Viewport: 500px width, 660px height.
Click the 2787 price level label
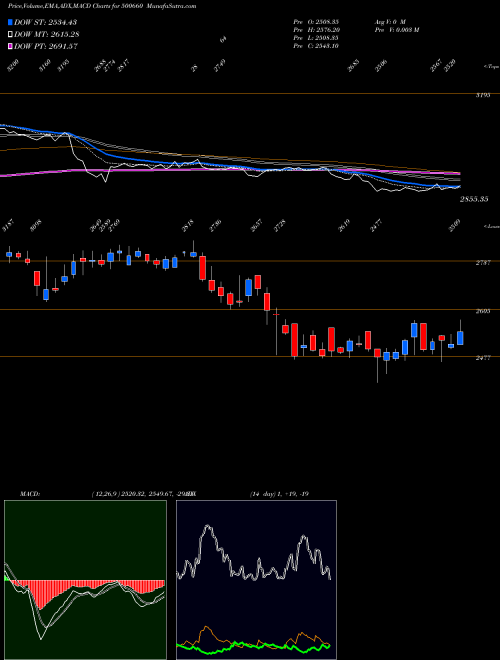pos(483,263)
